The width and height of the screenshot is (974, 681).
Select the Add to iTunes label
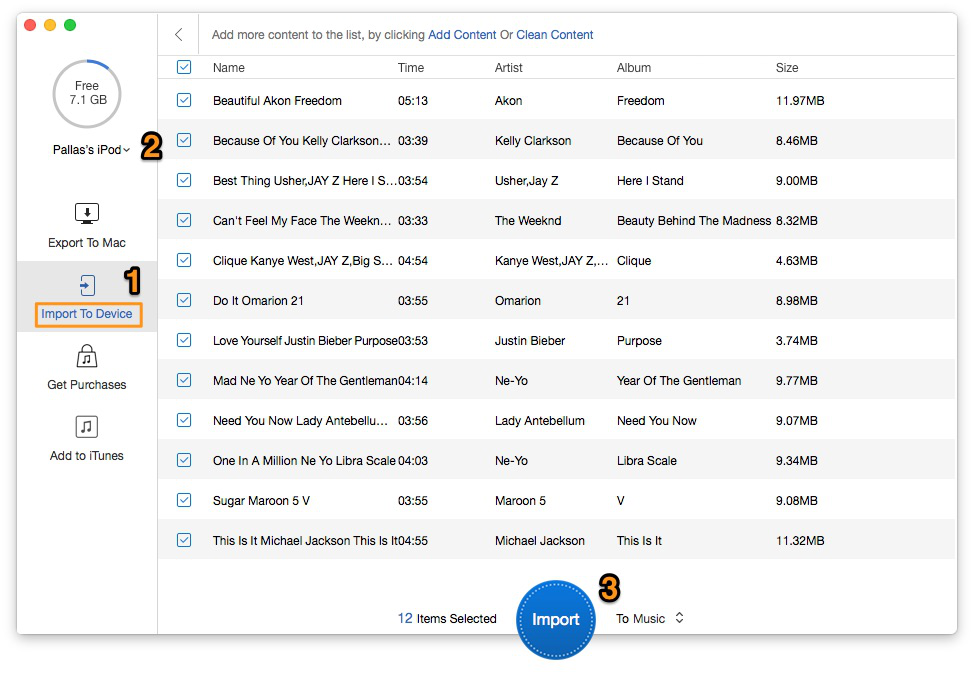[87, 455]
